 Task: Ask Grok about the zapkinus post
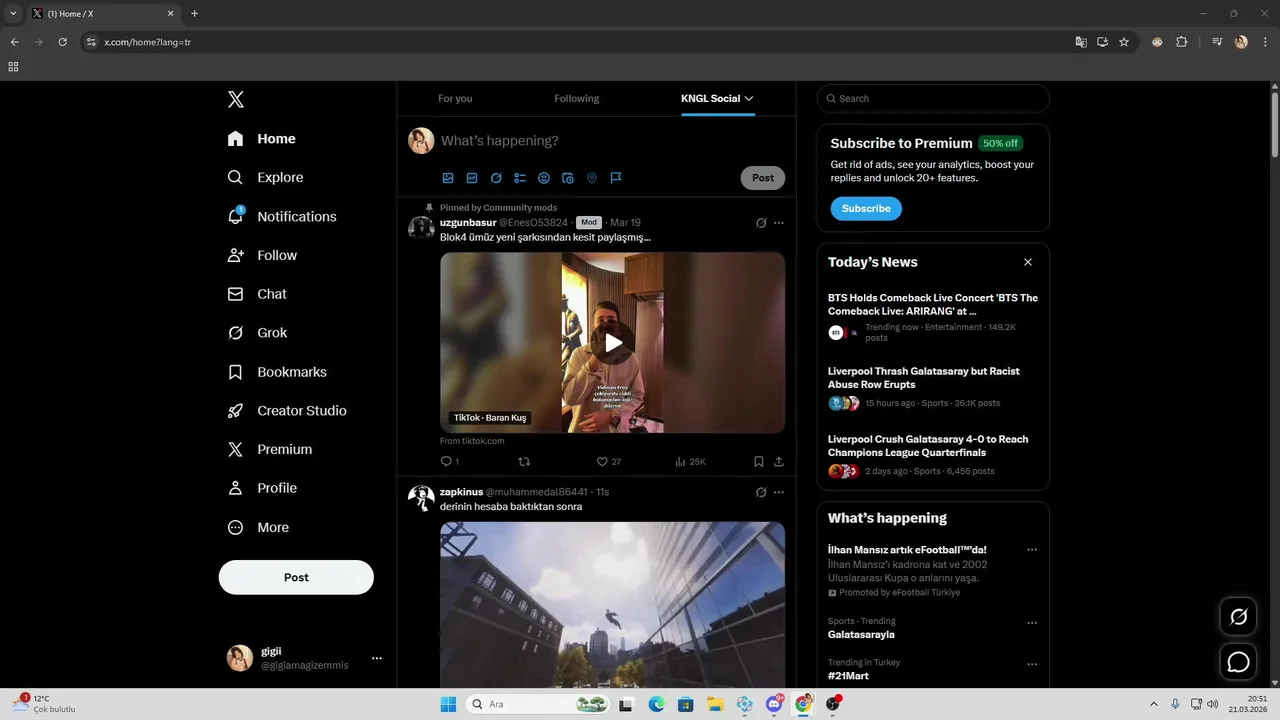[x=761, y=492]
